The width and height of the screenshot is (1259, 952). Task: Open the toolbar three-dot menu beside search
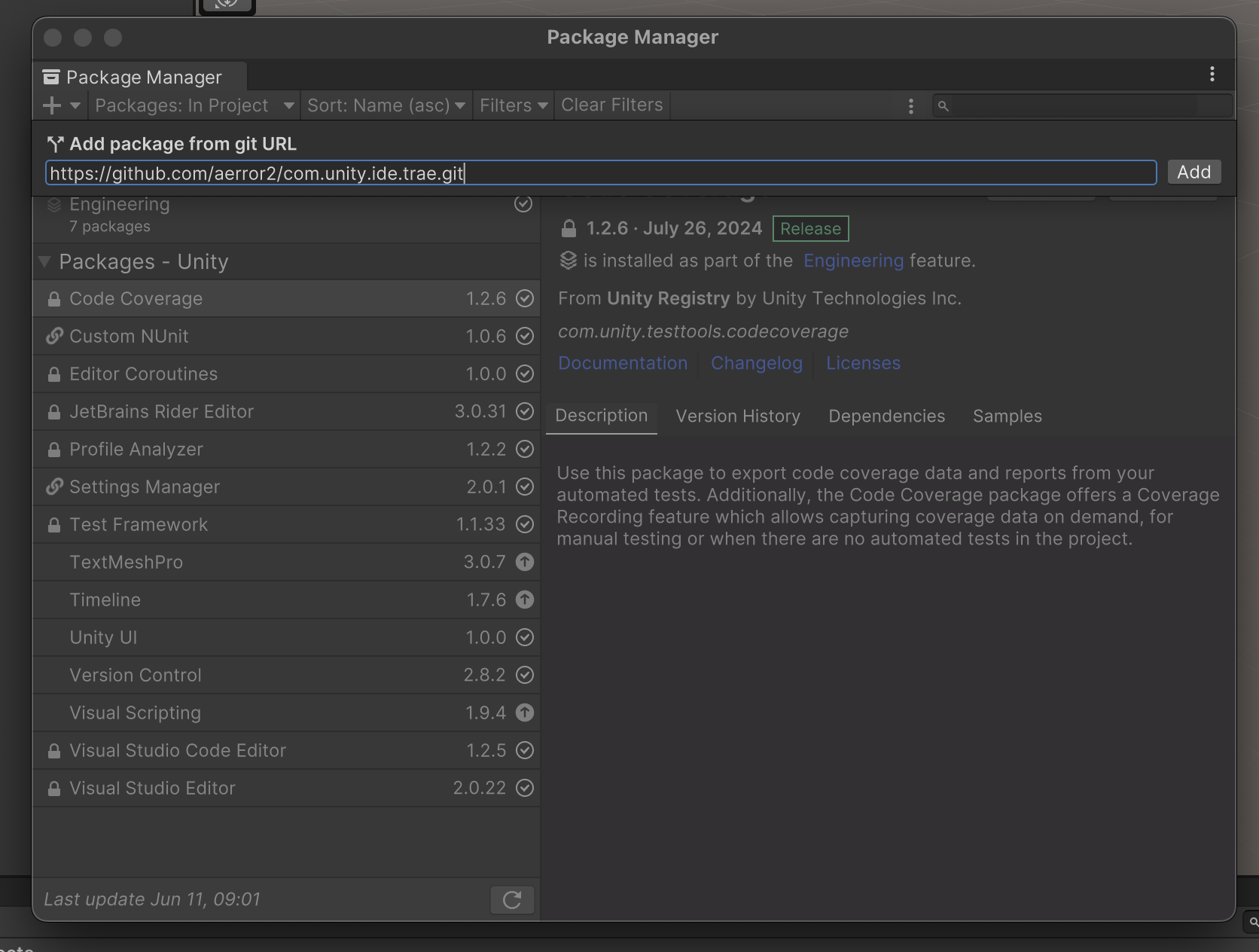tap(911, 106)
